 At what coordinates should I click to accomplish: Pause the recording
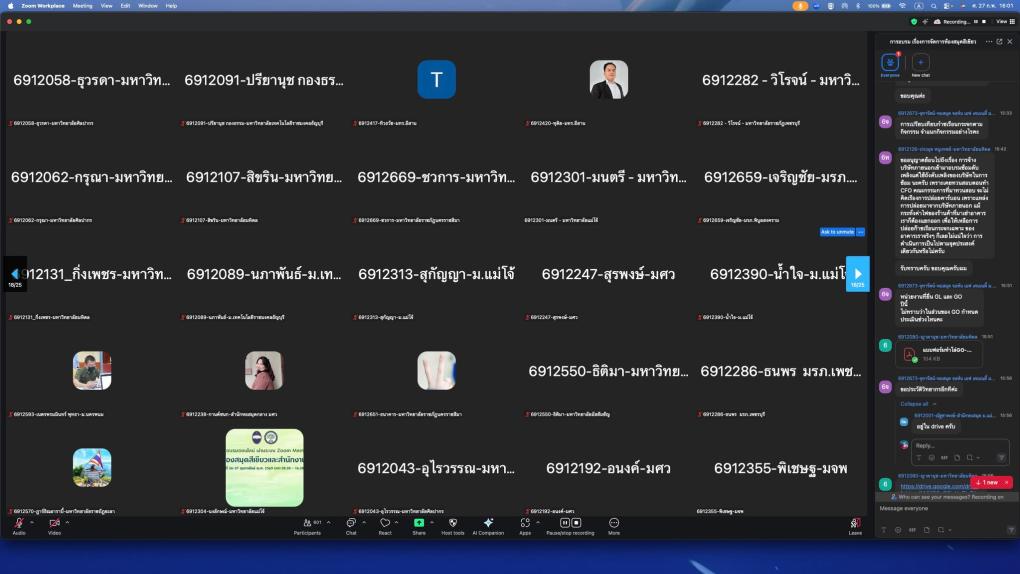564,522
